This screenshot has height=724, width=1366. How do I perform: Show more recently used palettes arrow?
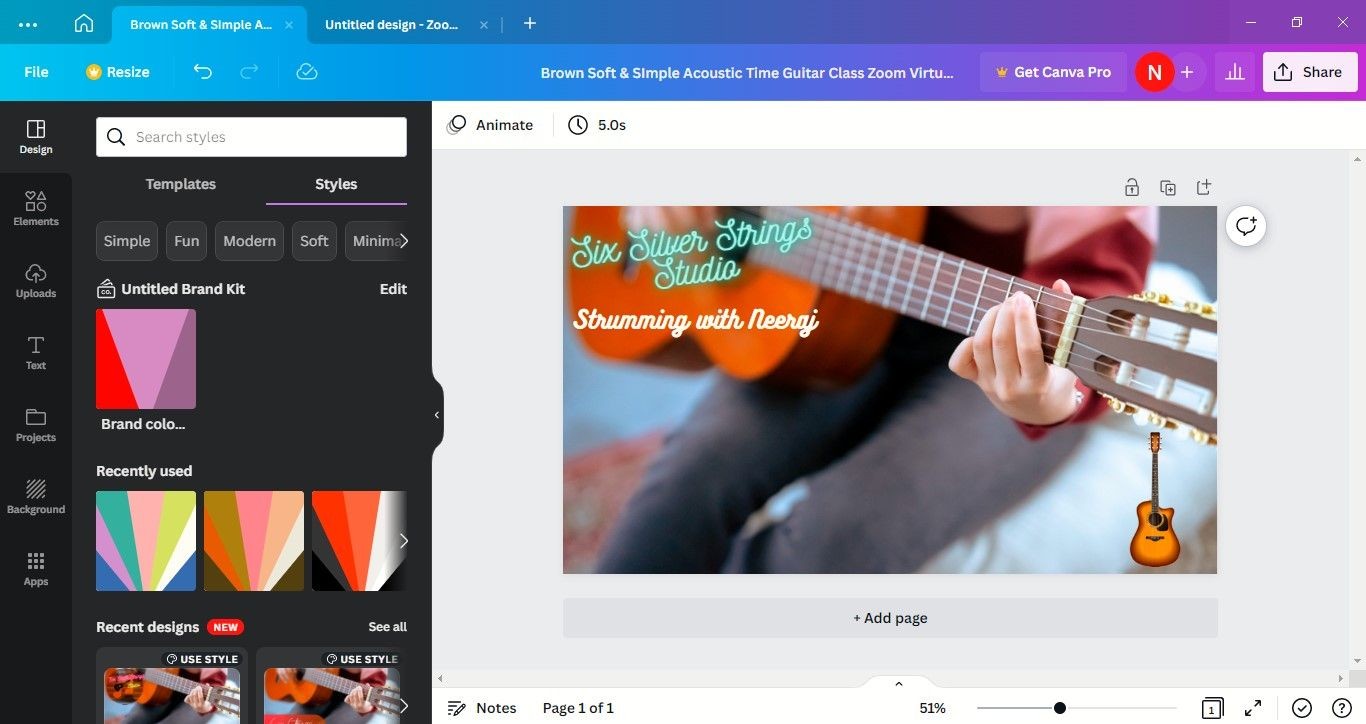click(x=403, y=541)
